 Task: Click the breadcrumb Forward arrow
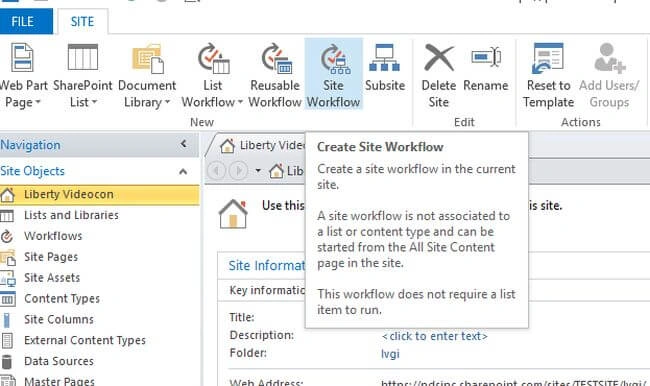[x=238, y=170]
